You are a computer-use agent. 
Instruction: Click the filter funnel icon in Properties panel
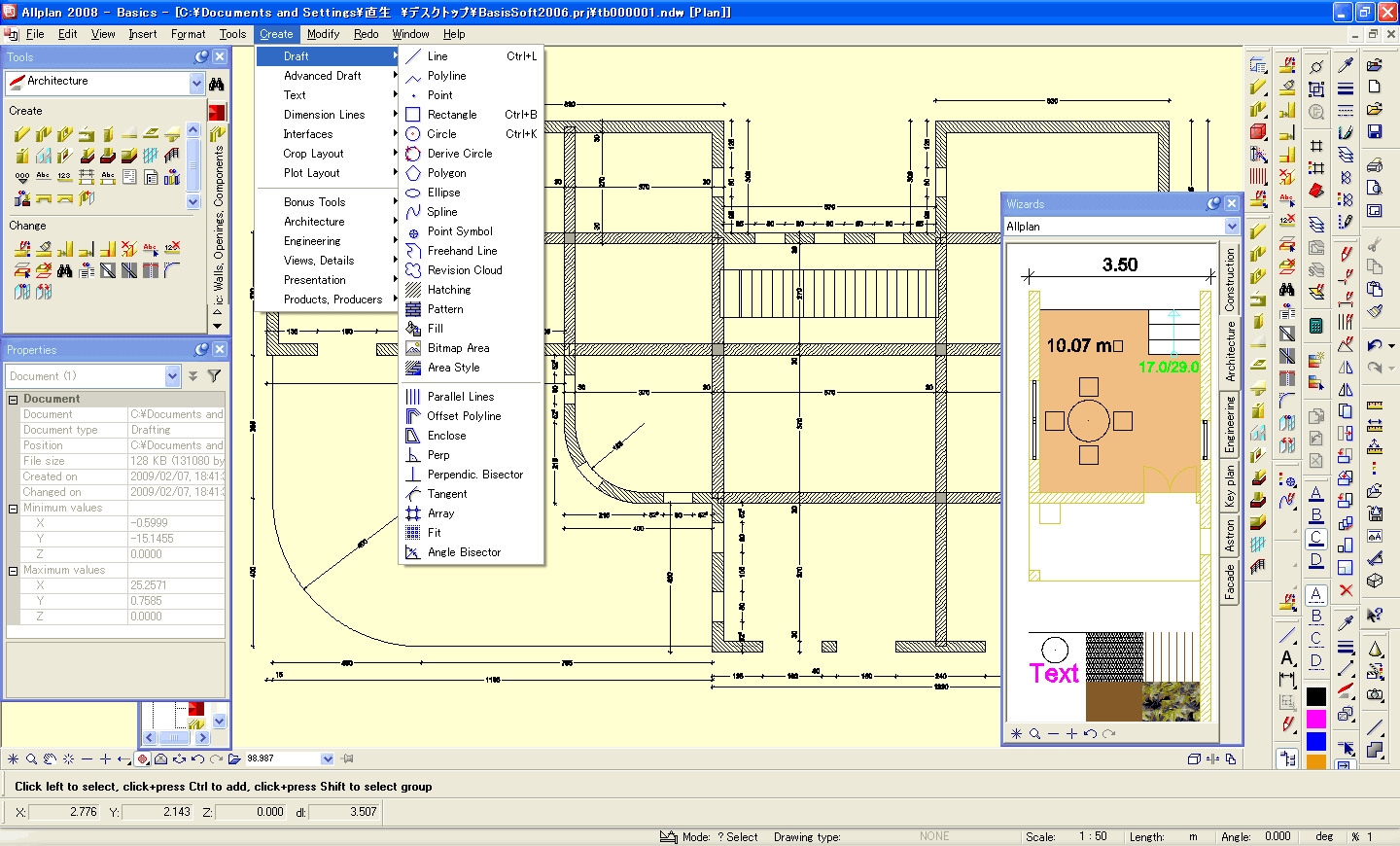[x=214, y=376]
